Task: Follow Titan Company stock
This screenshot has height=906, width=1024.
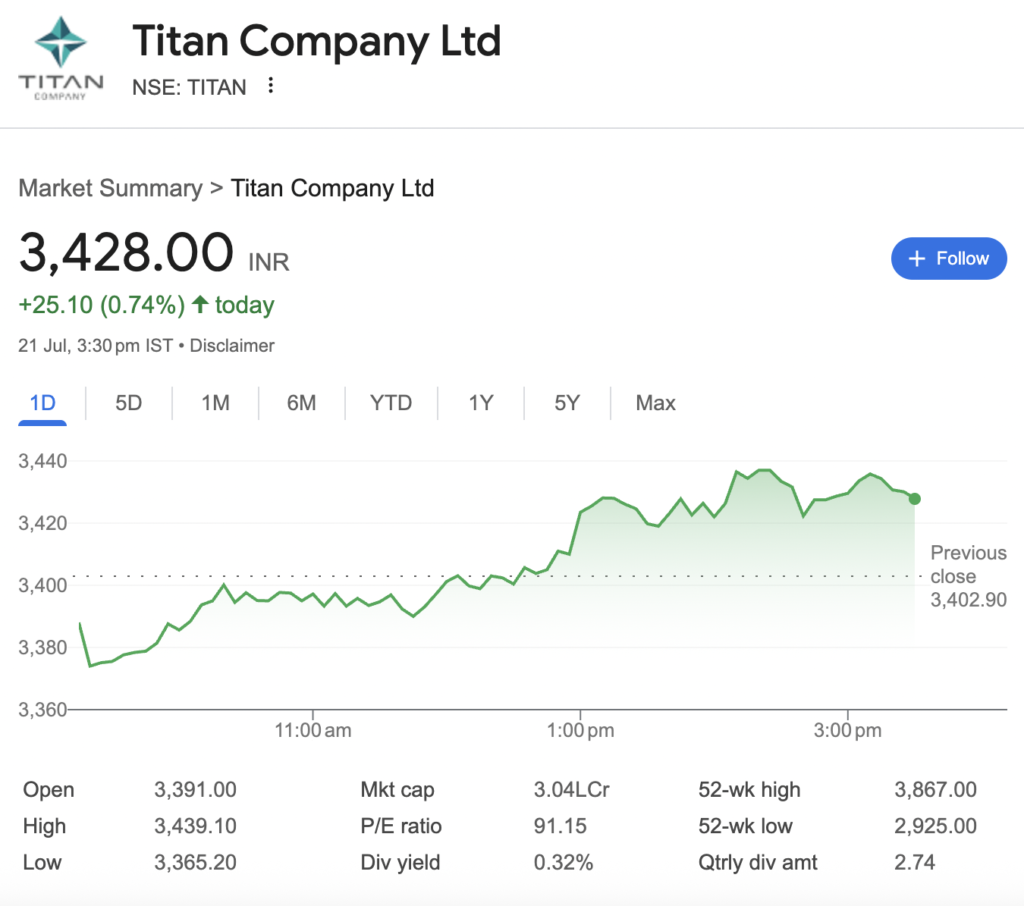Action: click(949, 259)
